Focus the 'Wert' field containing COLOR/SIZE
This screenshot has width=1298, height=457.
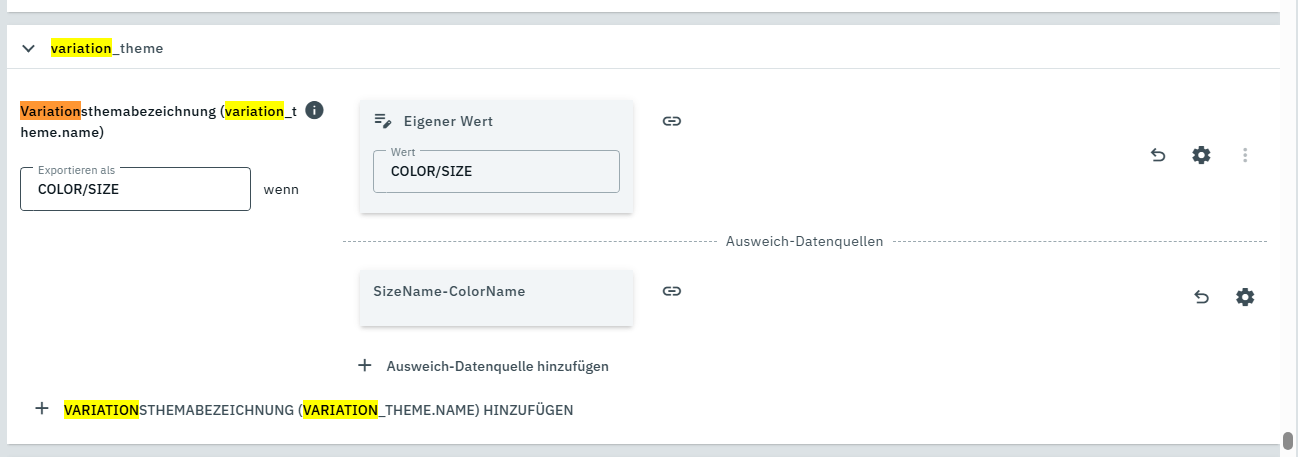(x=496, y=171)
